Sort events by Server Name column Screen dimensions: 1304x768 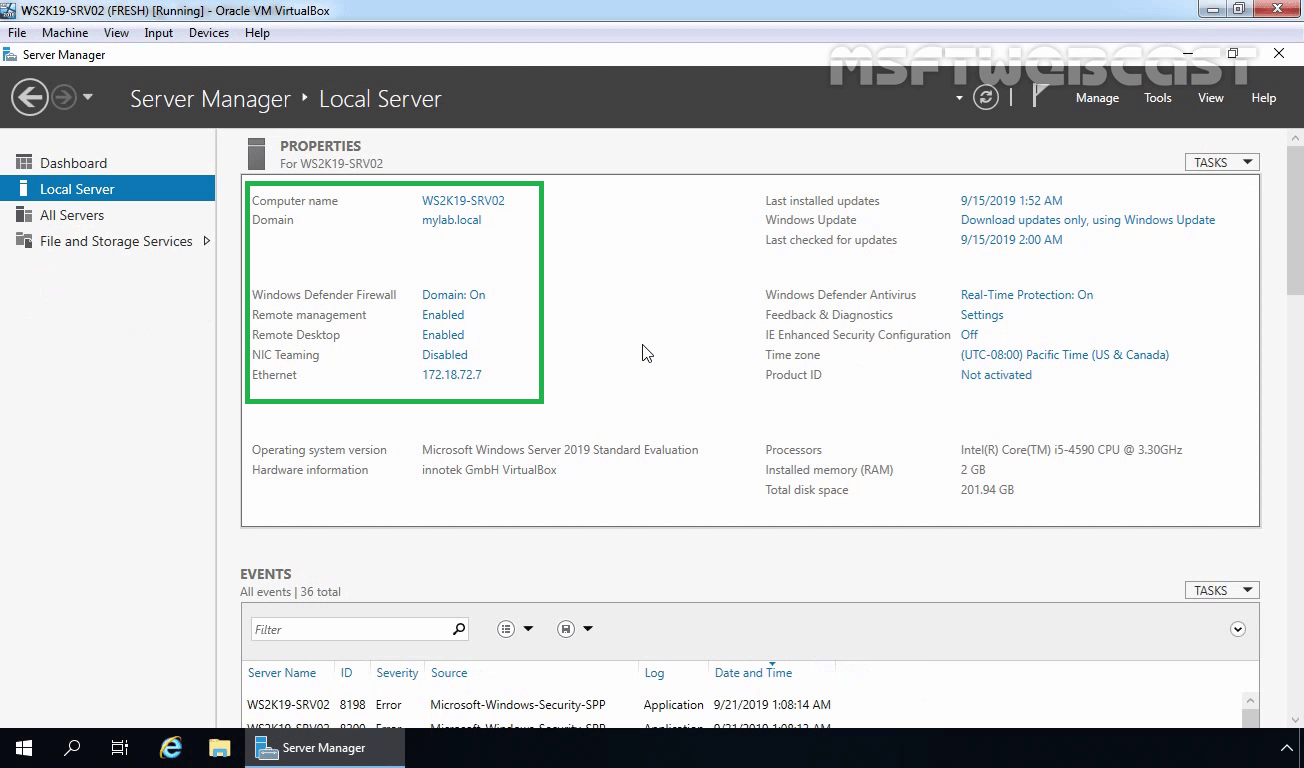point(282,673)
